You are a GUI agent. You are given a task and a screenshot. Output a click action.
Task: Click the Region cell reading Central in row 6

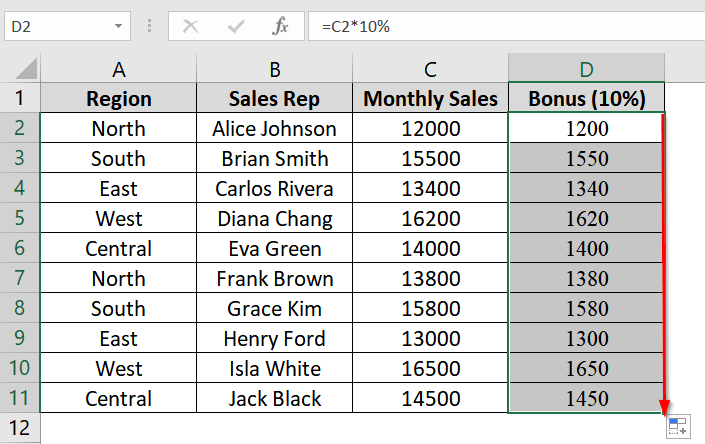[x=119, y=249]
